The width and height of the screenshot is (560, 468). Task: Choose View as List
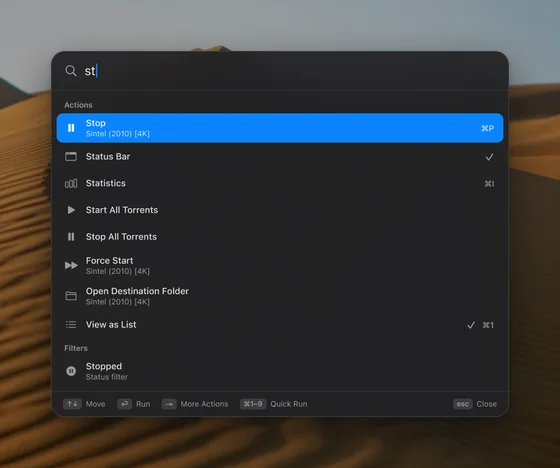coord(280,325)
